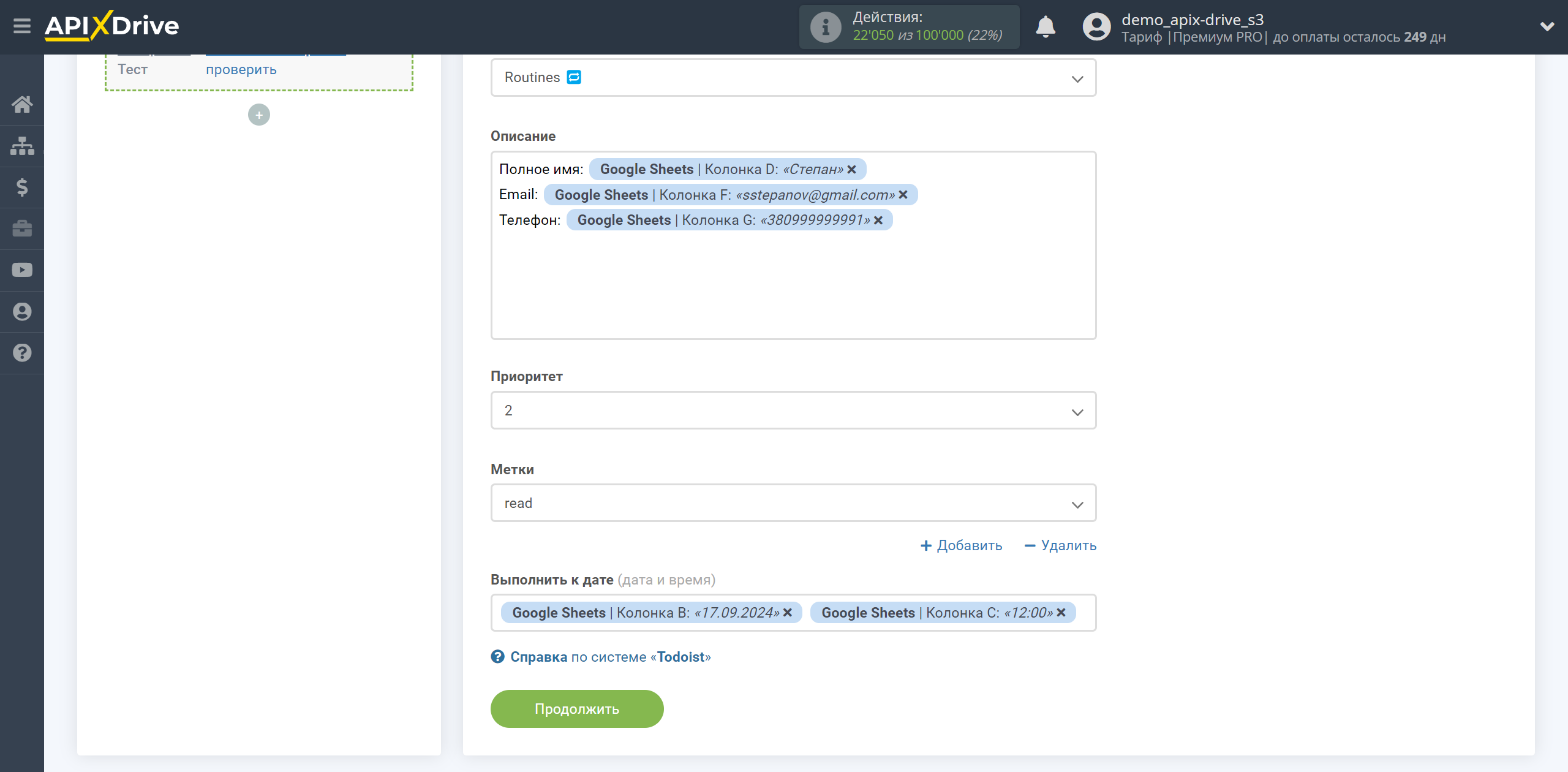This screenshot has width=1568, height=772.
Task: Open the Routines dropdown
Action: tap(793, 78)
